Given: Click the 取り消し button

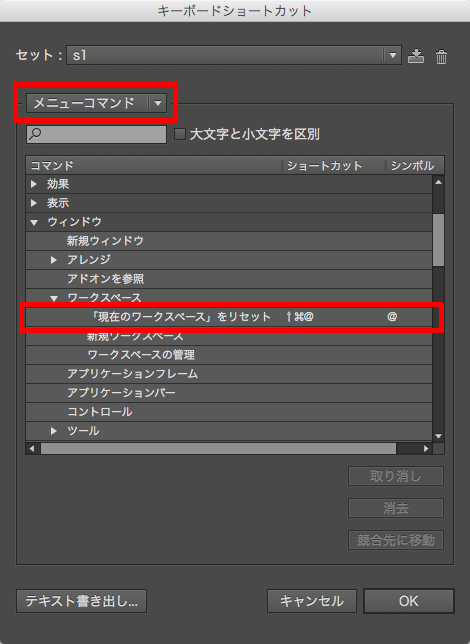Looking at the screenshot, I should coord(396,476).
